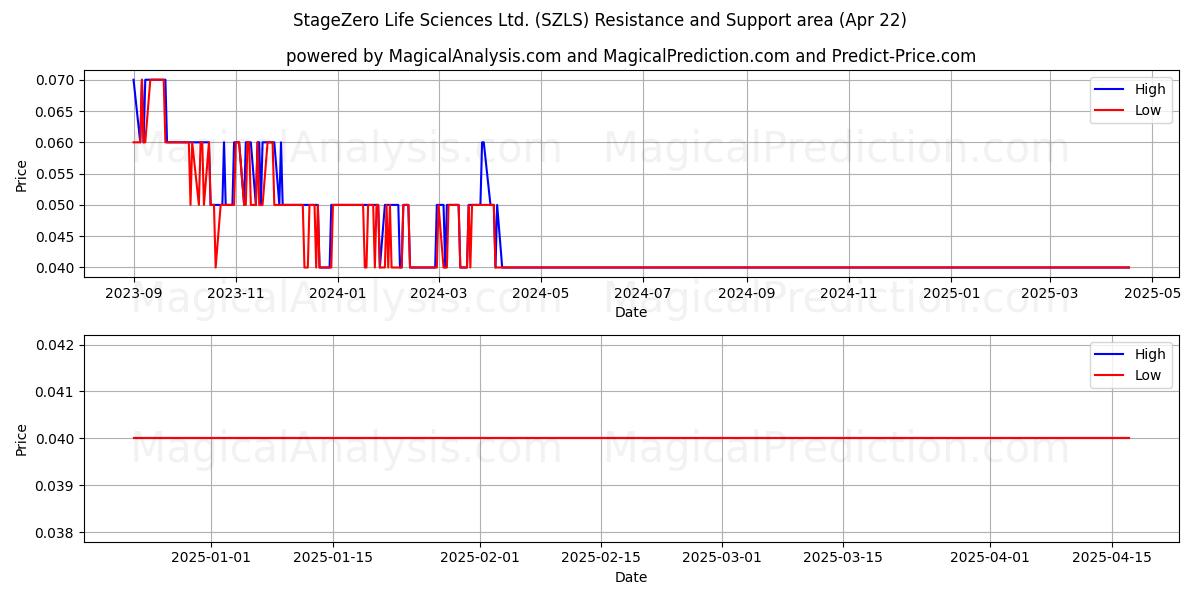This screenshot has width=1200, height=600.
Task: Click the '2024-07' date tick label
Action: 643,293
